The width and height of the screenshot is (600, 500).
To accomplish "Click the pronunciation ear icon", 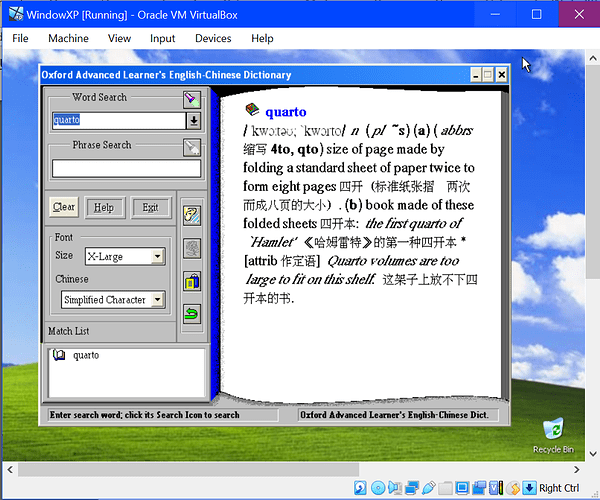I will (192, 216).
